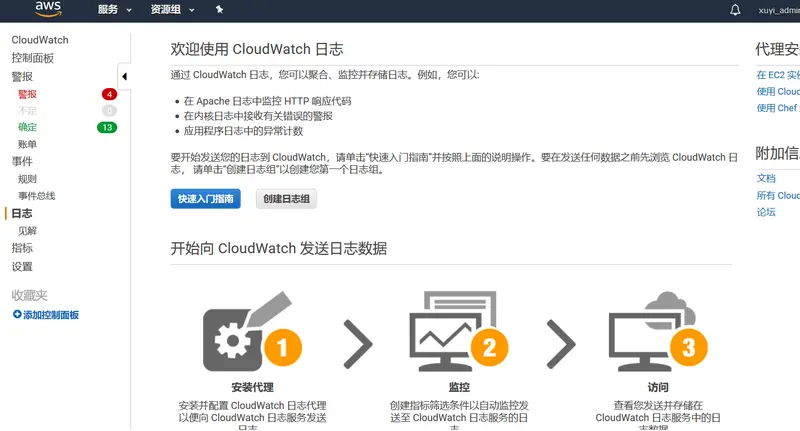This screenshot has height=431, width=800.
Task: Select 控制面板 in the sidebar
Action: pos(33,58)
